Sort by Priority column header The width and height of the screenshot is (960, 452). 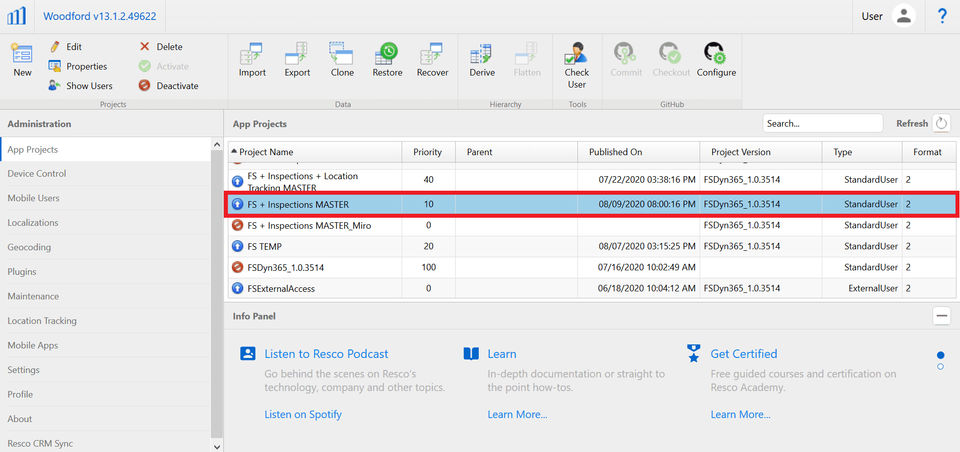(429, 152)
